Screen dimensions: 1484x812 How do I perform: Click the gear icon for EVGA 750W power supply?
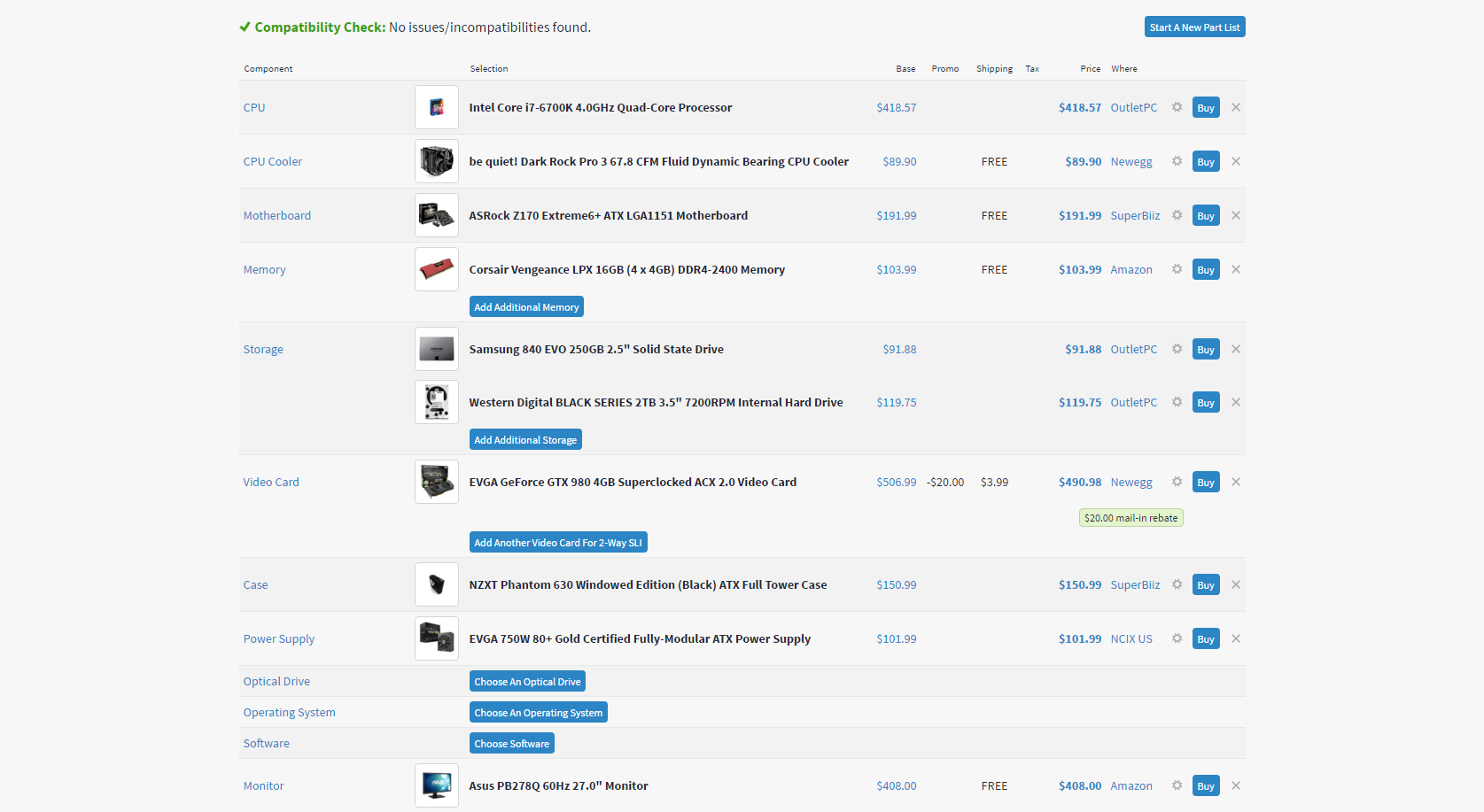click(1177, 638)
